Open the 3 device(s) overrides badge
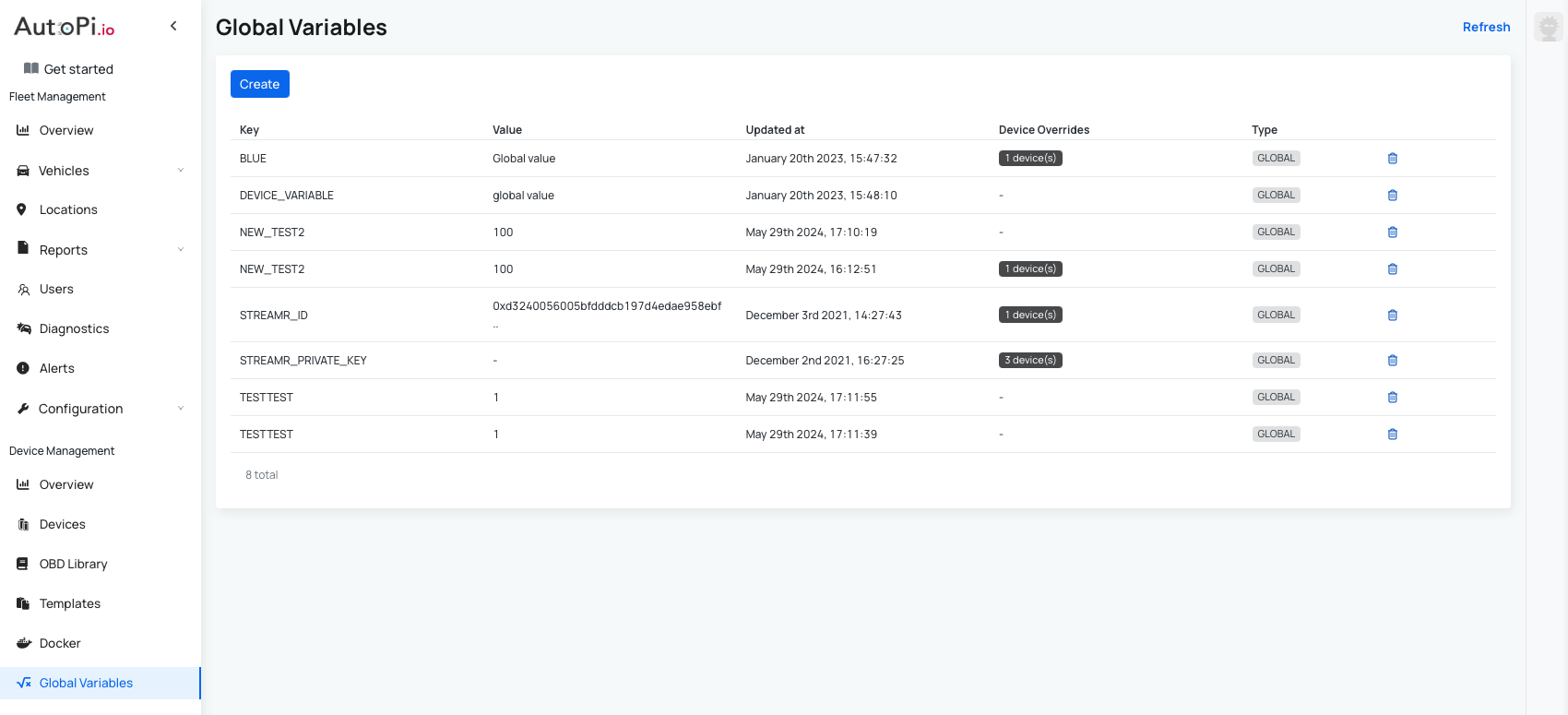The width and height of the screenshot is (1568, 715). point(1030,361)
